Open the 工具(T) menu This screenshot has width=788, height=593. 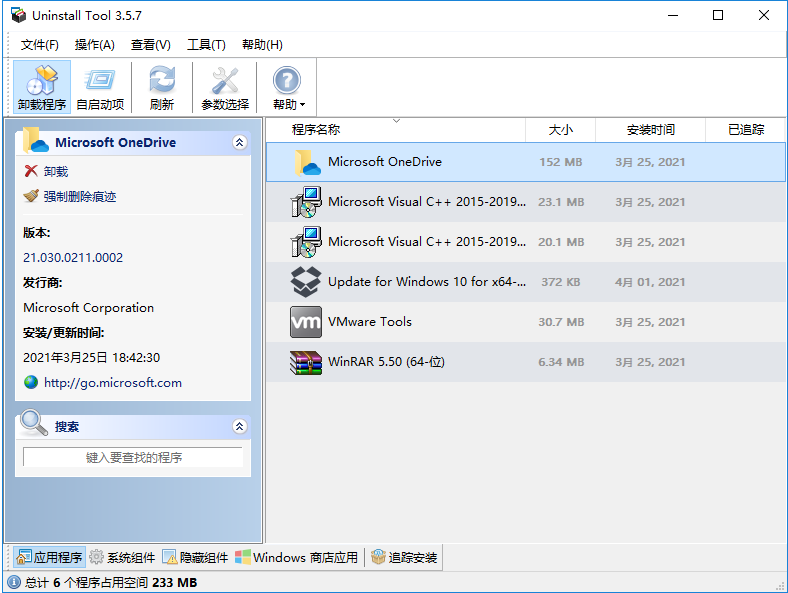(206, 45)
